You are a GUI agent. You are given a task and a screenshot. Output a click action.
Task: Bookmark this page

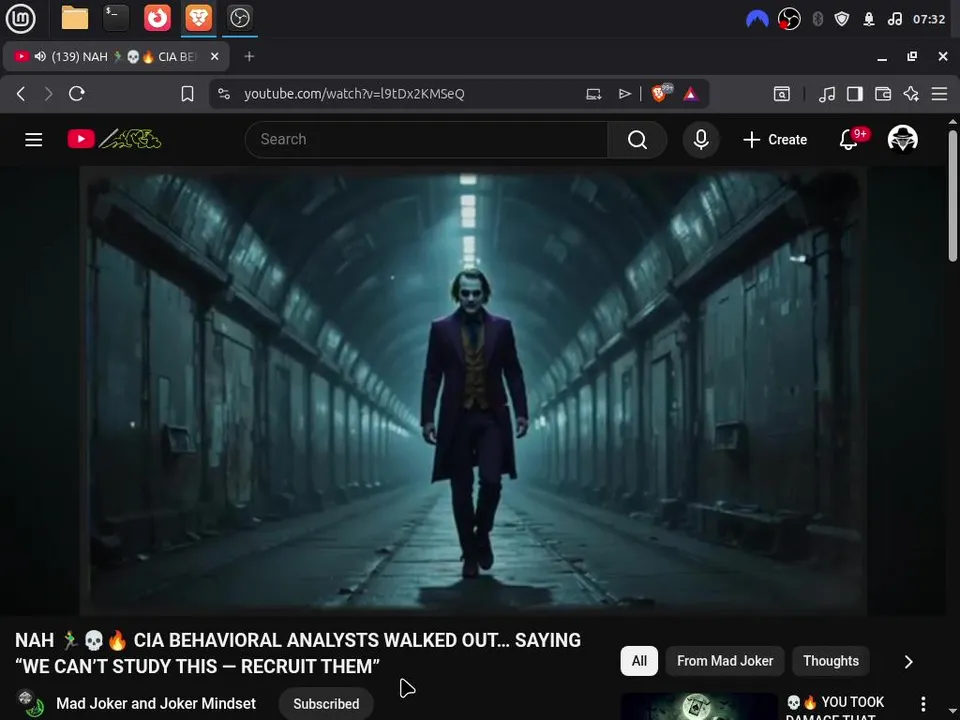point(187,94)
